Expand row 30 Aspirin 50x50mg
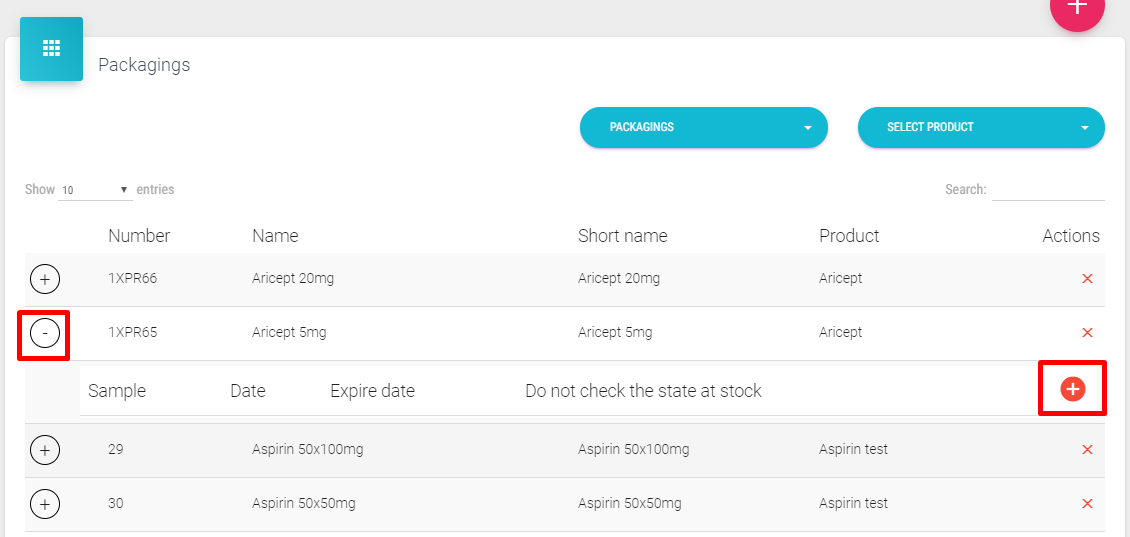This screenshot has height=537, width=1130. click(x=45, y=504)
